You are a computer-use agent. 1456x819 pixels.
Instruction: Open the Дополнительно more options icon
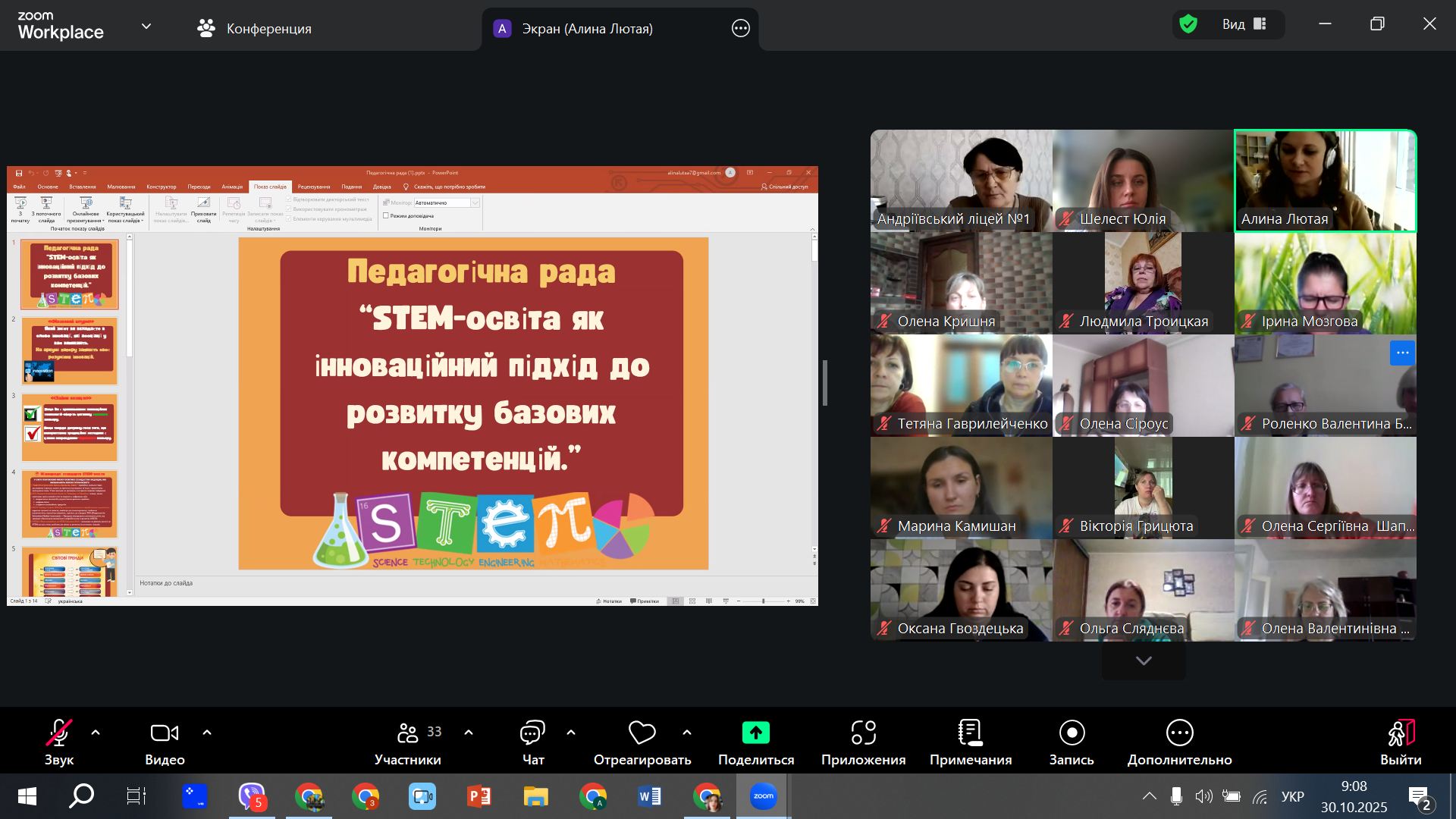pyautogui.click(x=1179, y=733)
